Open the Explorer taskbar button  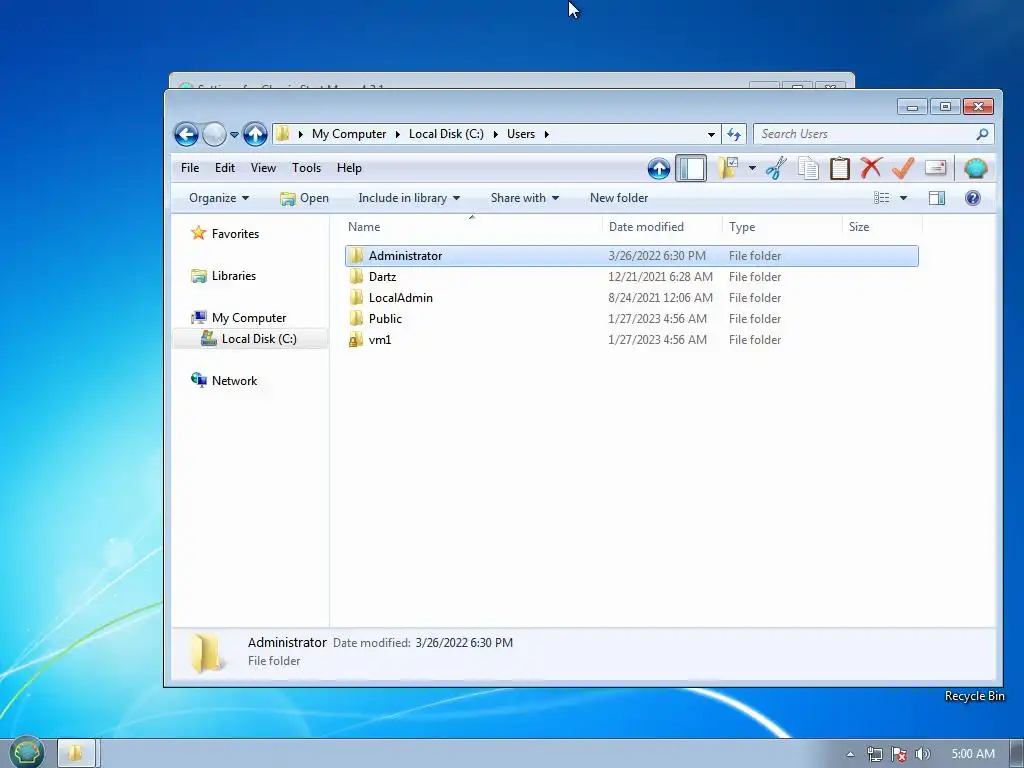(78, 753)
